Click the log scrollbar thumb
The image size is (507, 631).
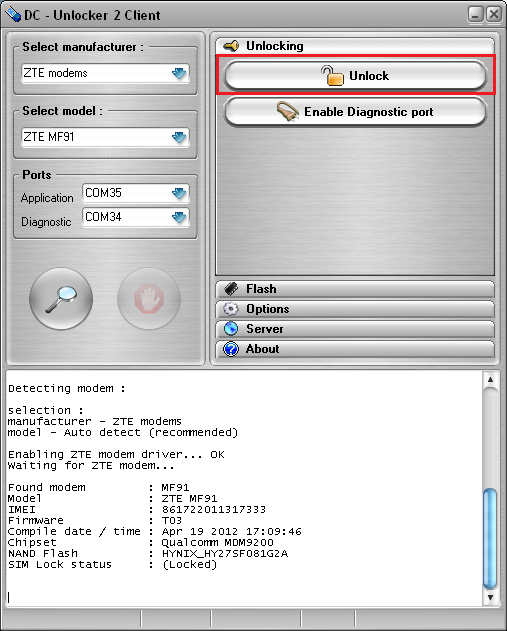pos(490,538)
